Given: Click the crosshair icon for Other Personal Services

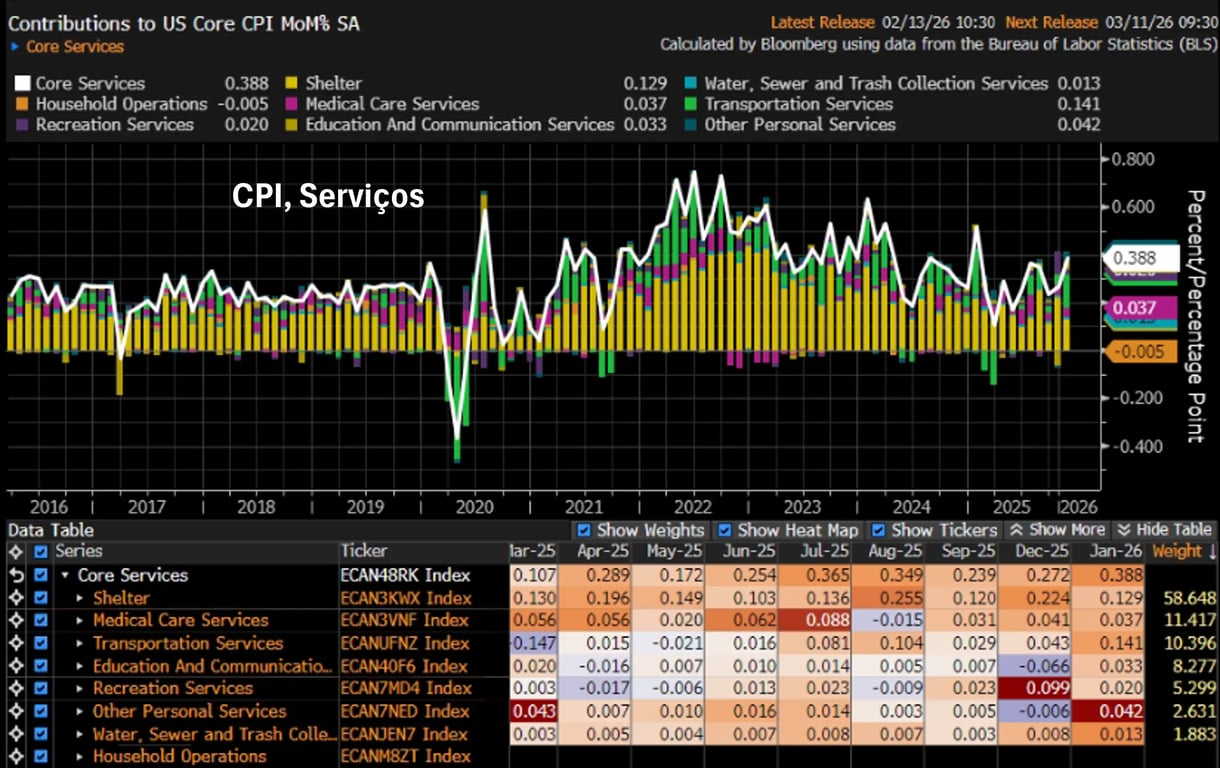Looking at the screenshot, I should pyautogui.click(x=15, y=712).
